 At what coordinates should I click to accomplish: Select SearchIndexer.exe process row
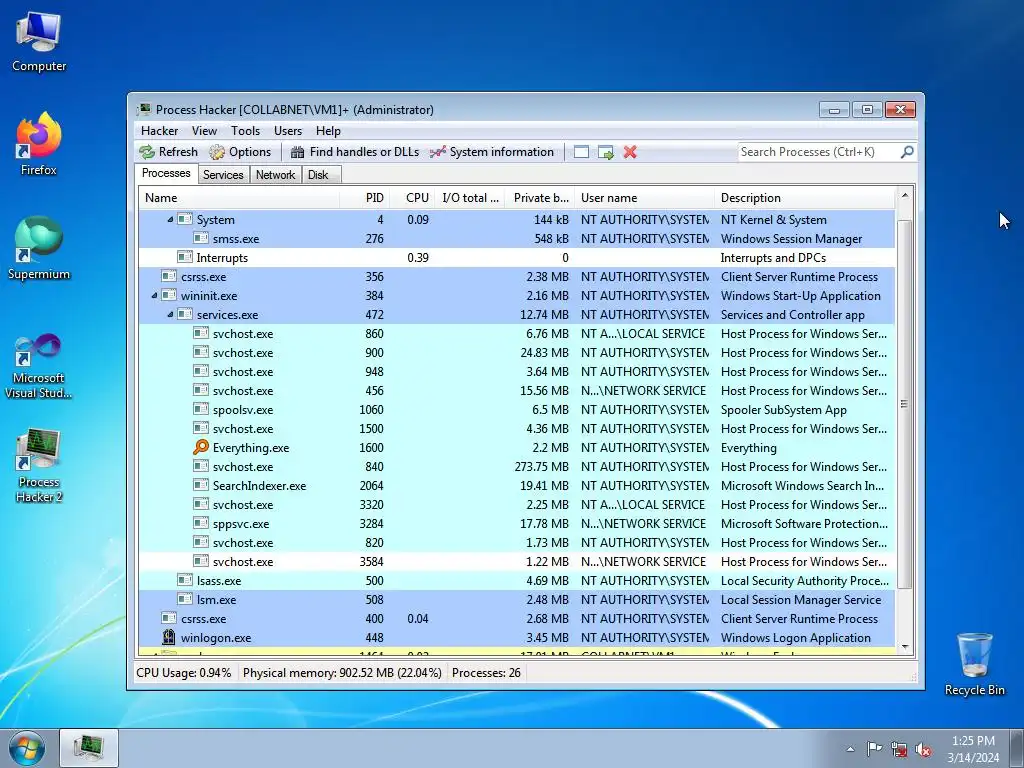[x=517, y=486]
